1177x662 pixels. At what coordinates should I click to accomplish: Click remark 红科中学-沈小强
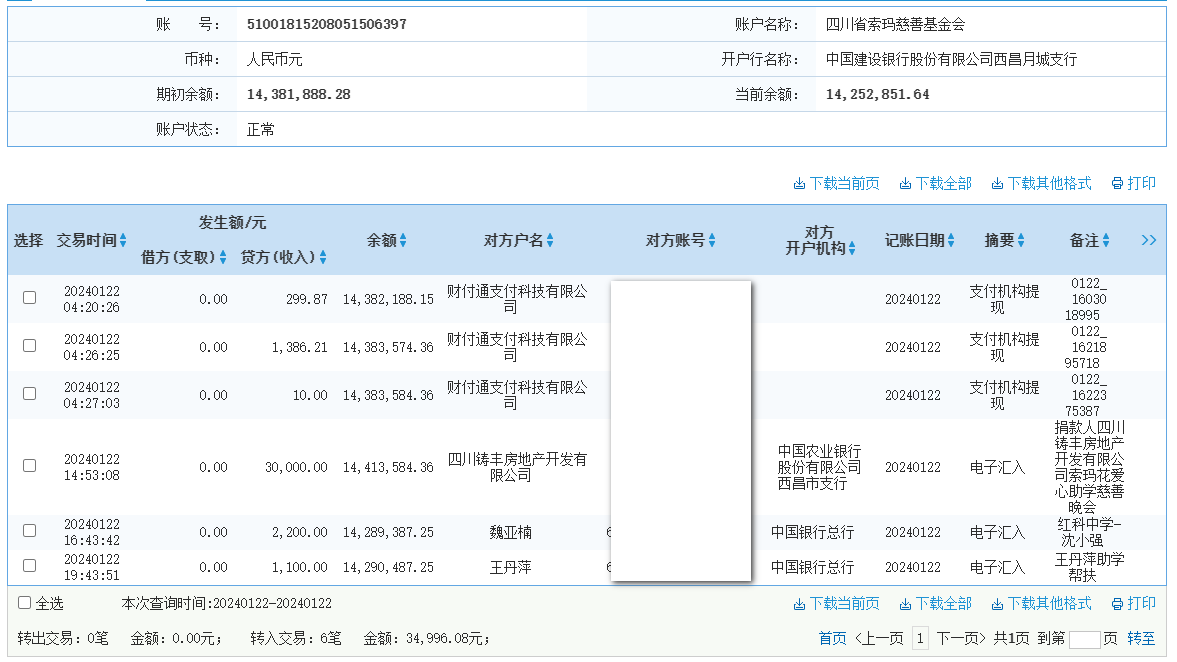click(x=1089, y=532)
